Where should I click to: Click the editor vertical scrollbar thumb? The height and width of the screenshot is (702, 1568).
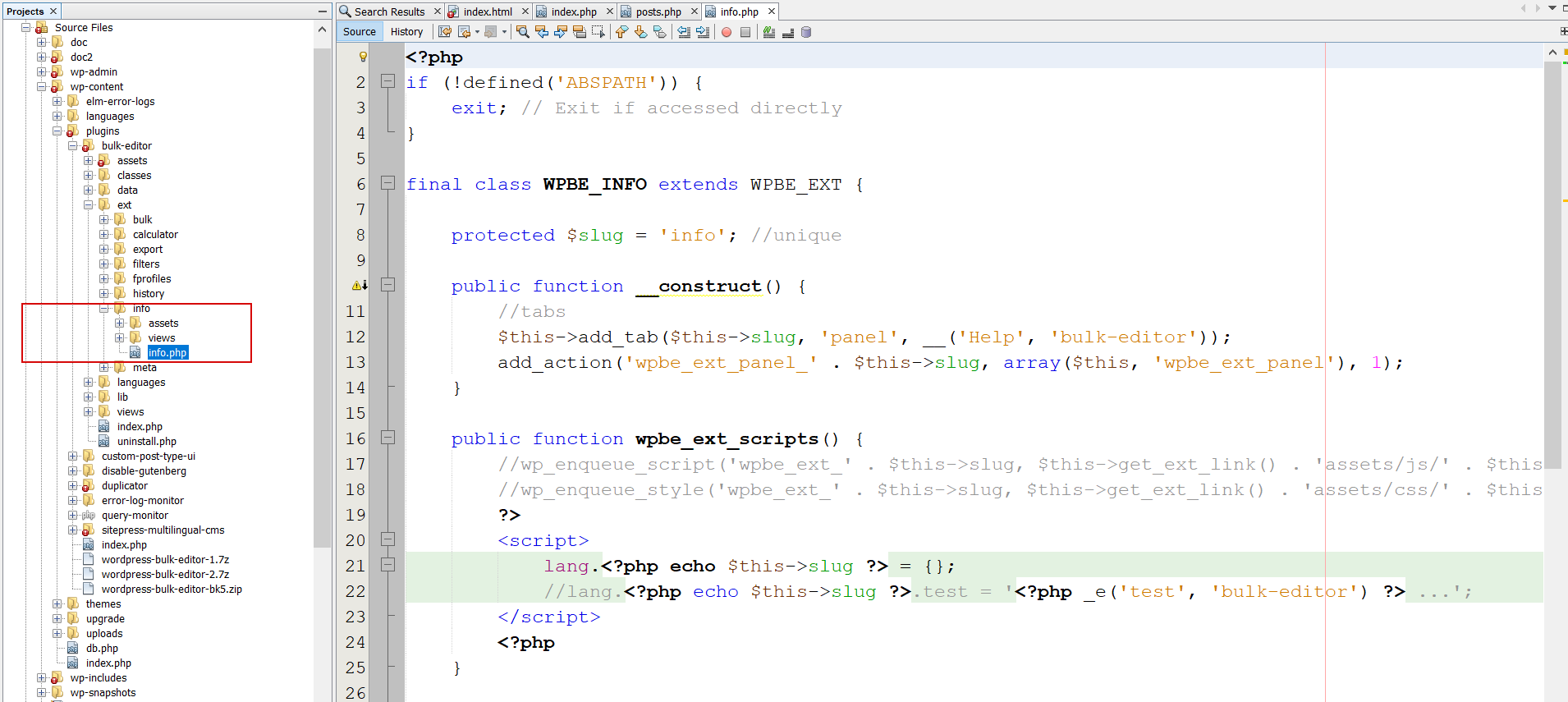pos(1552,263)
